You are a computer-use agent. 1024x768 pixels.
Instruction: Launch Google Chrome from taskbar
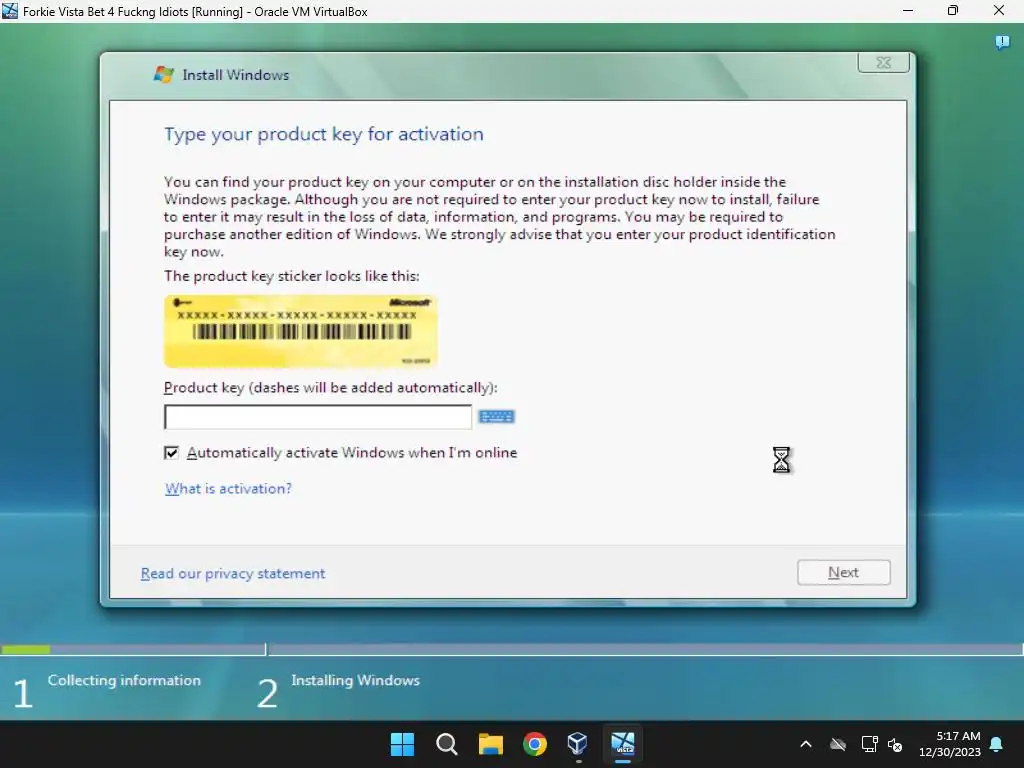click(535, 744)
